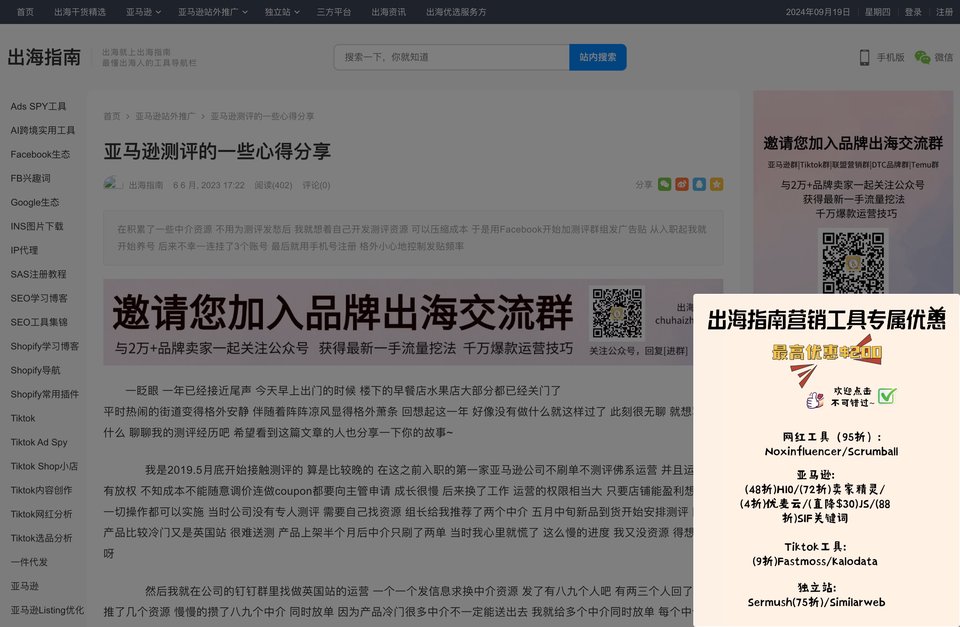
Task: Click the phone icon for 手机版
Action: pos(864,58)
